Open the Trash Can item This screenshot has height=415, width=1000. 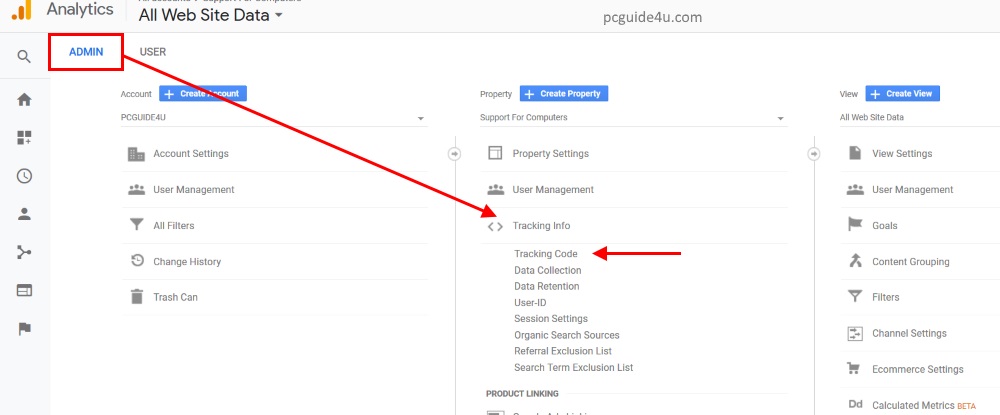[x=175, y=297]
